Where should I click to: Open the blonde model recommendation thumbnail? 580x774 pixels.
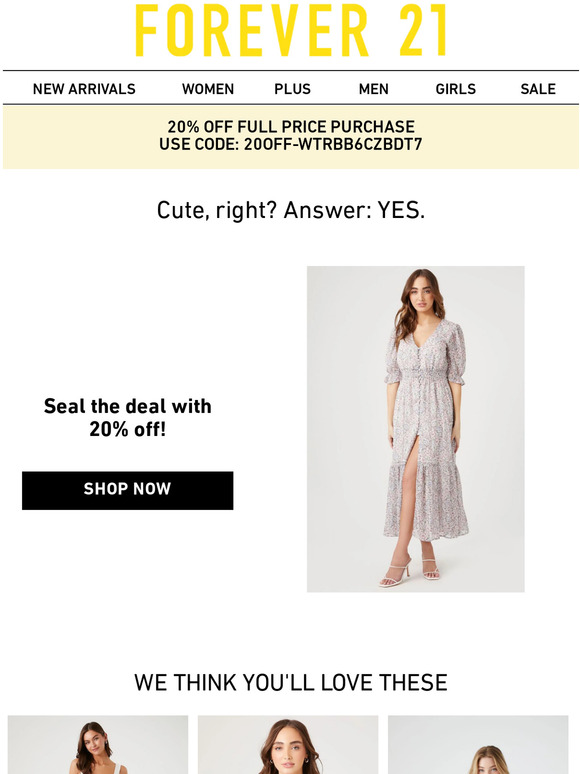pyautogui.click(x=478, y=744)
